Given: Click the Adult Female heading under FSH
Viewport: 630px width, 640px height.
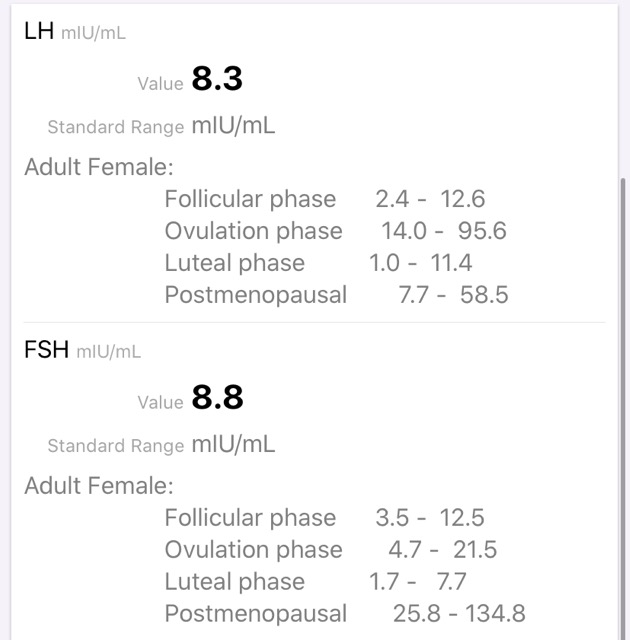Looking at the screenshot, I should (99, 486).
